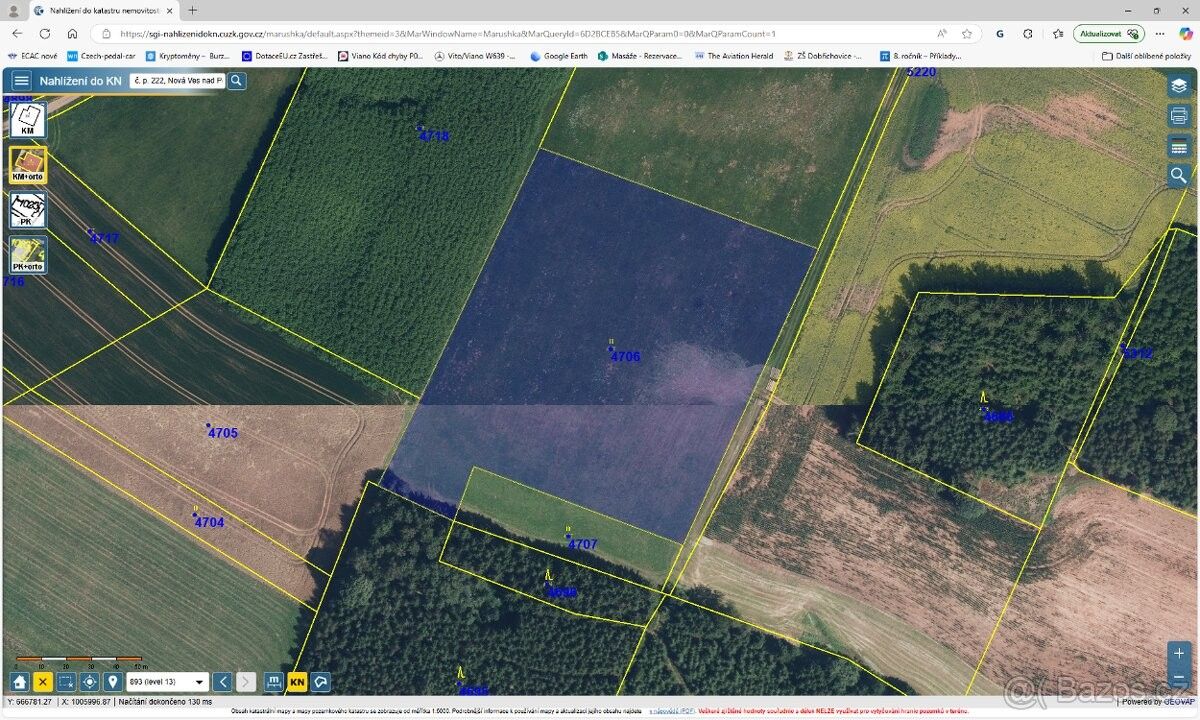Clear selection with yellow X icon
Screen dimensions: 1200x720
tap(43, 682)
